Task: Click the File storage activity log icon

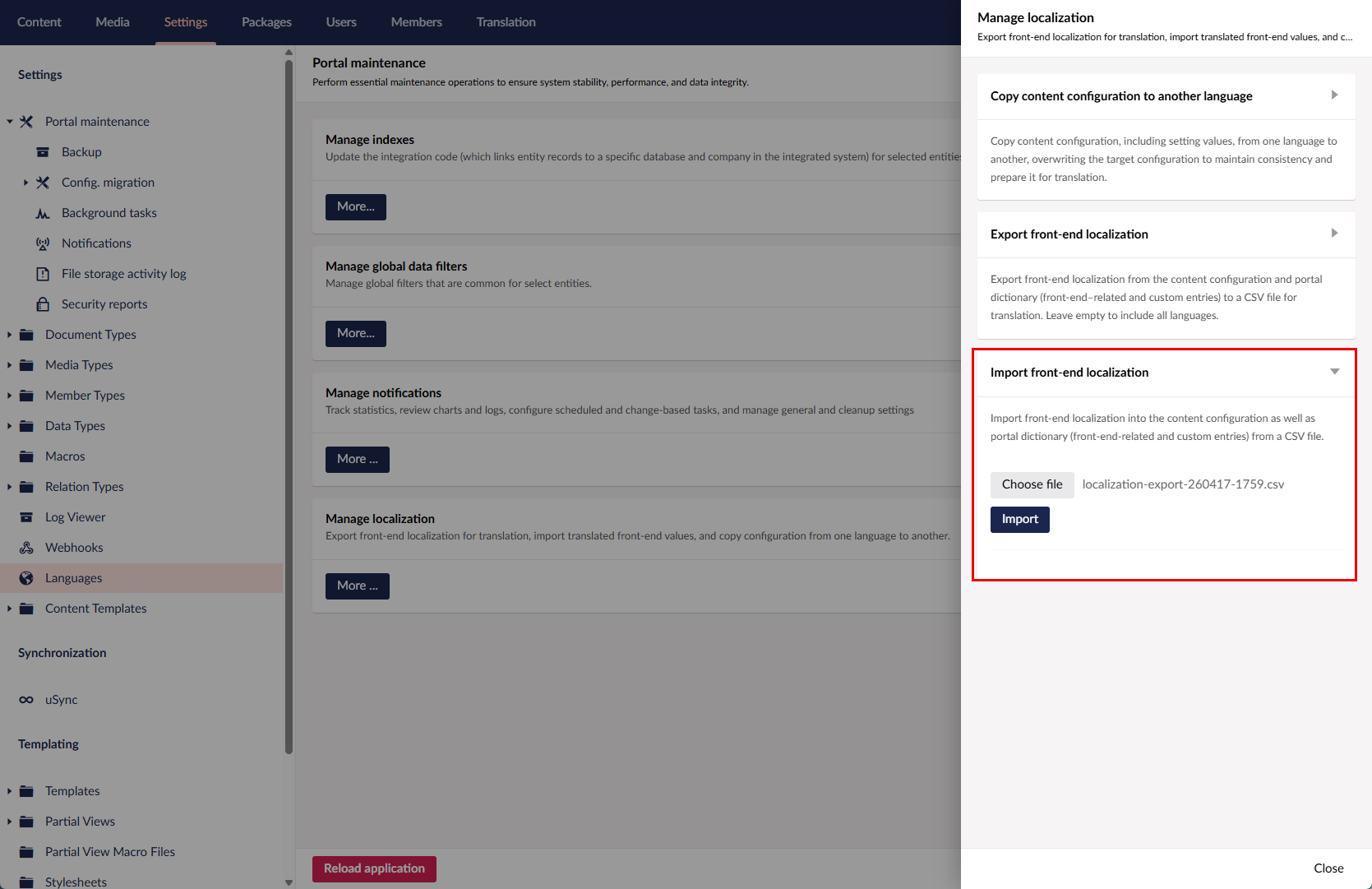Action: coord(43,274)
